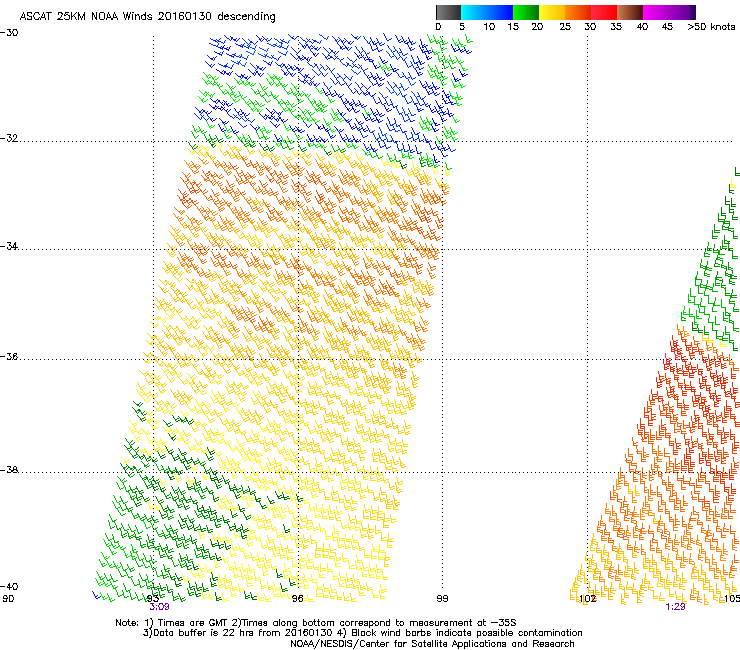Click the green 15-20 knots legend segment
The image size is (740, 650).
point(526,12)
